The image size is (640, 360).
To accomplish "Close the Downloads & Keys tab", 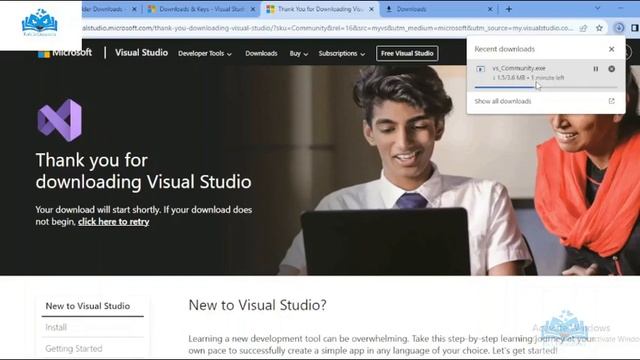I will [253, 9].
